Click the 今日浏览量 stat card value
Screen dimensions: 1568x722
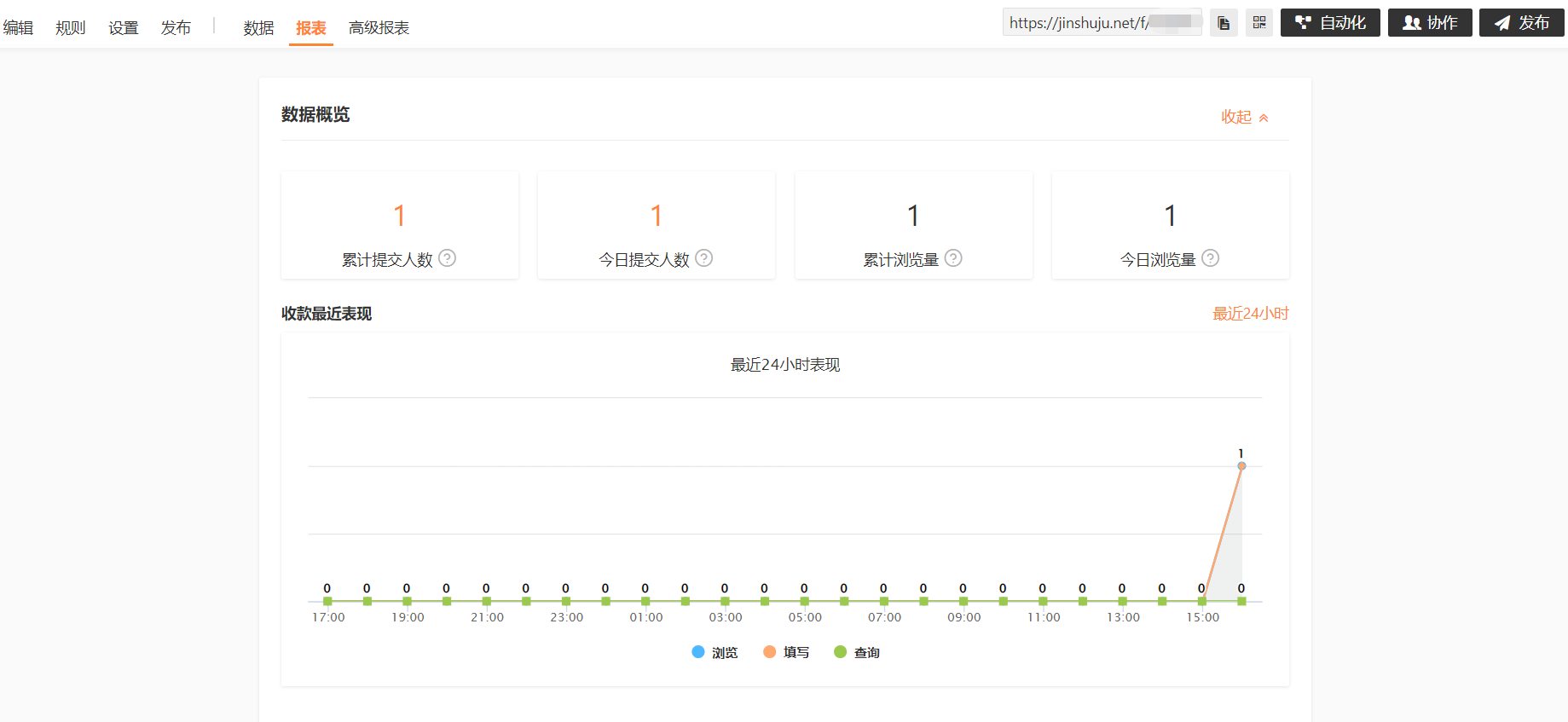point(1171,216)
